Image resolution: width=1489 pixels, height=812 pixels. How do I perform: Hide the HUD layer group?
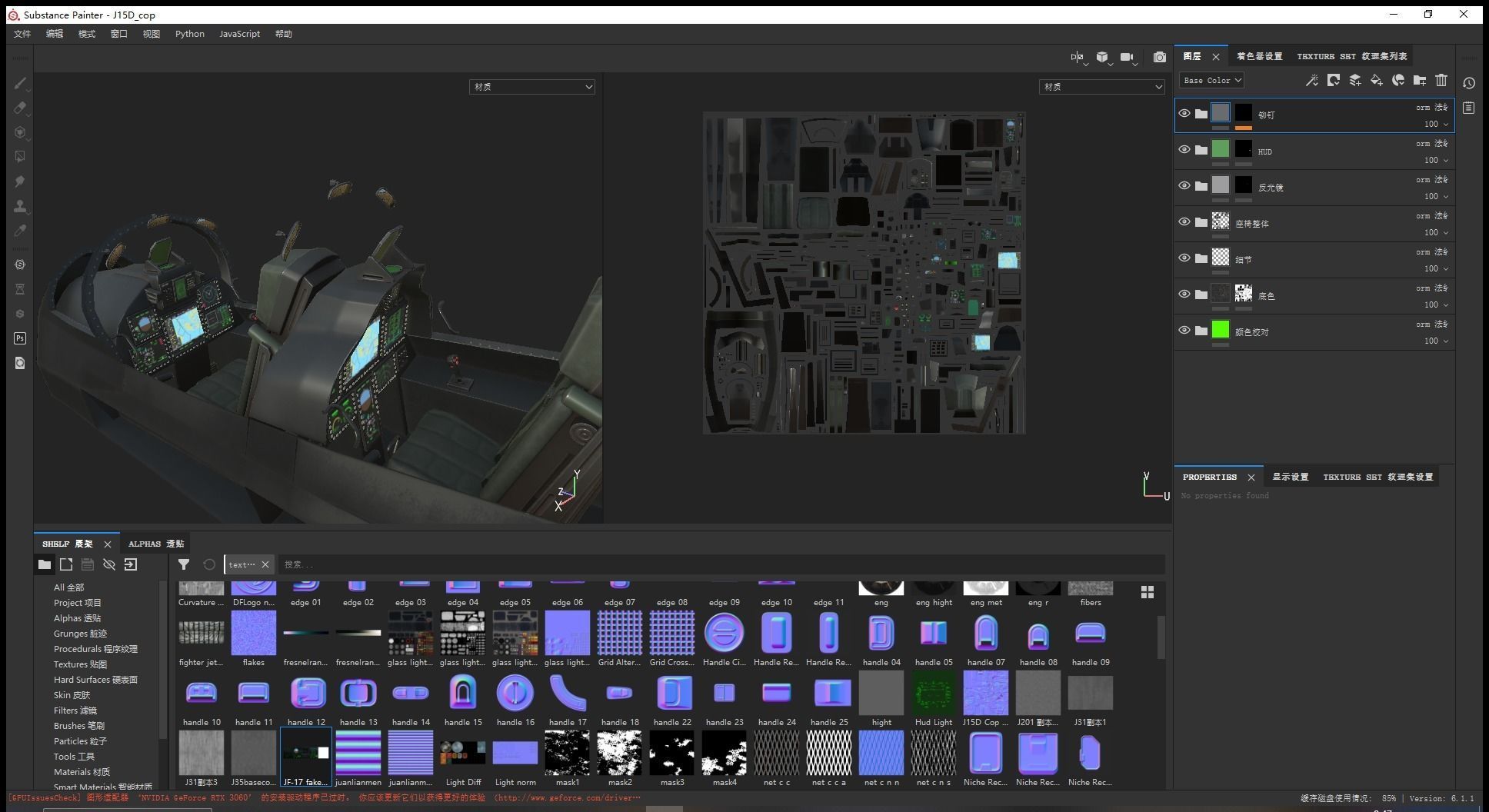point(1184,150)
